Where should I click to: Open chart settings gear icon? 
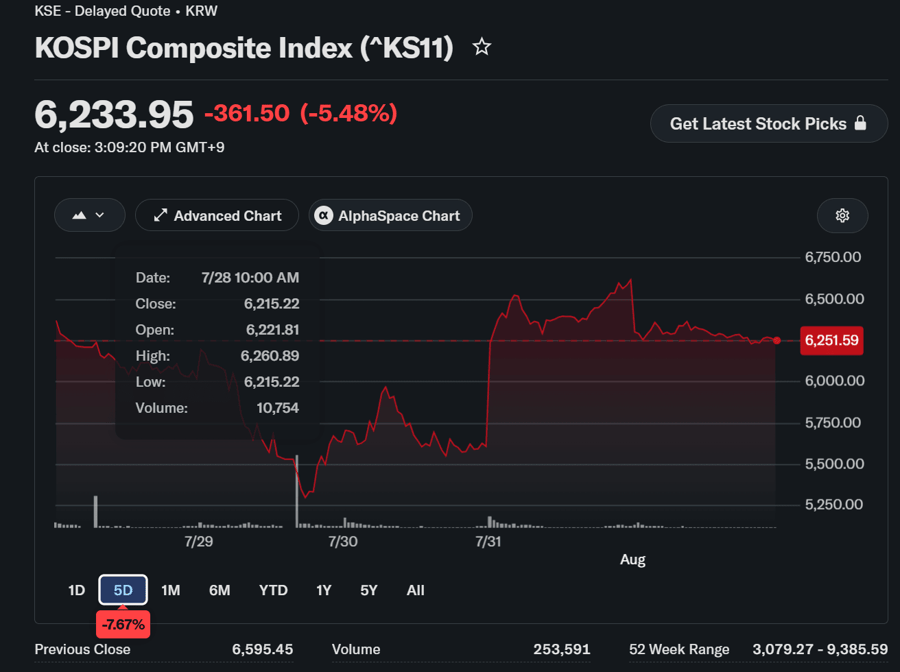[x=842, y=215]
